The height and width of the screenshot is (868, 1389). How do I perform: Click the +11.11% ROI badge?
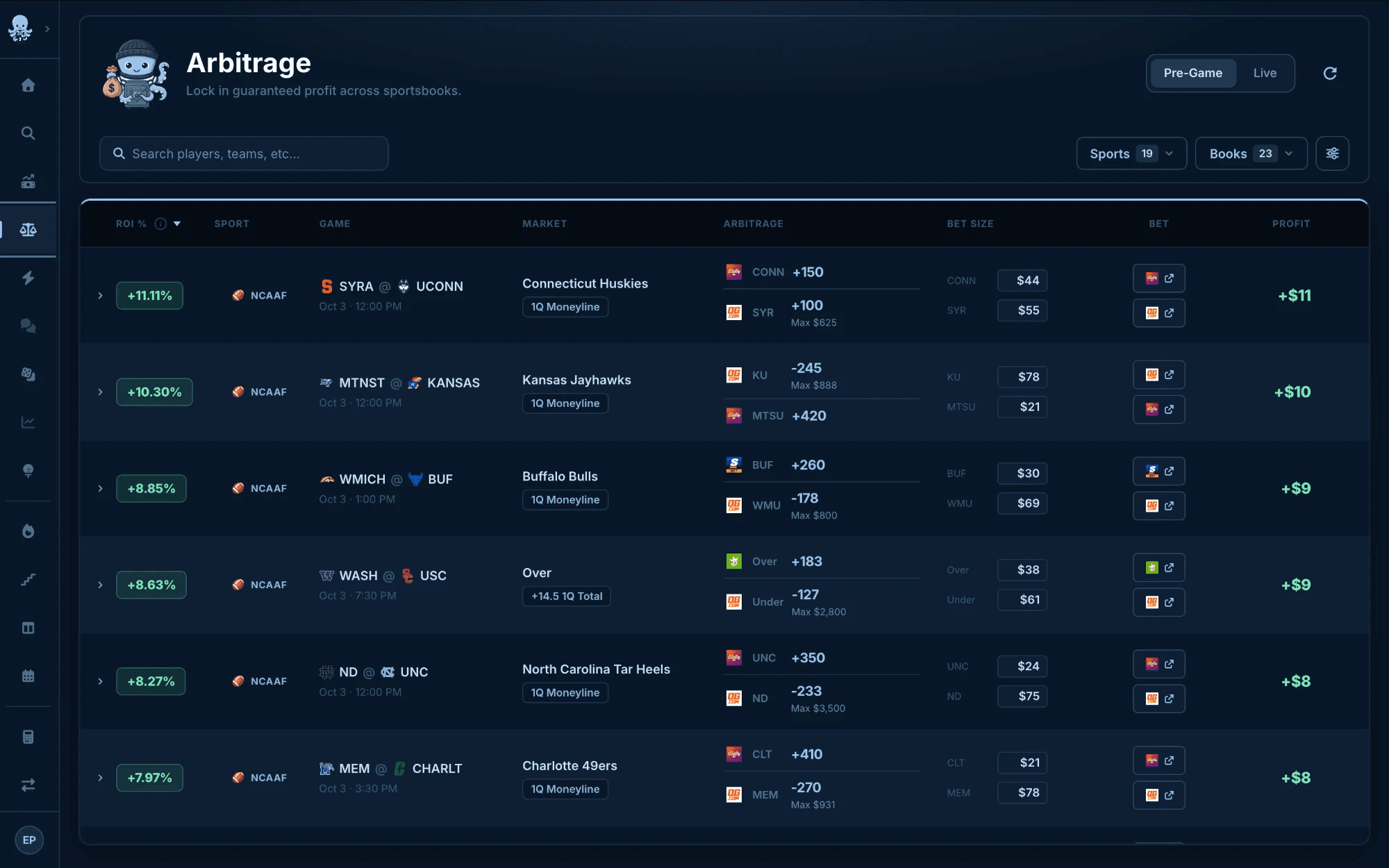tap(149, 296)
